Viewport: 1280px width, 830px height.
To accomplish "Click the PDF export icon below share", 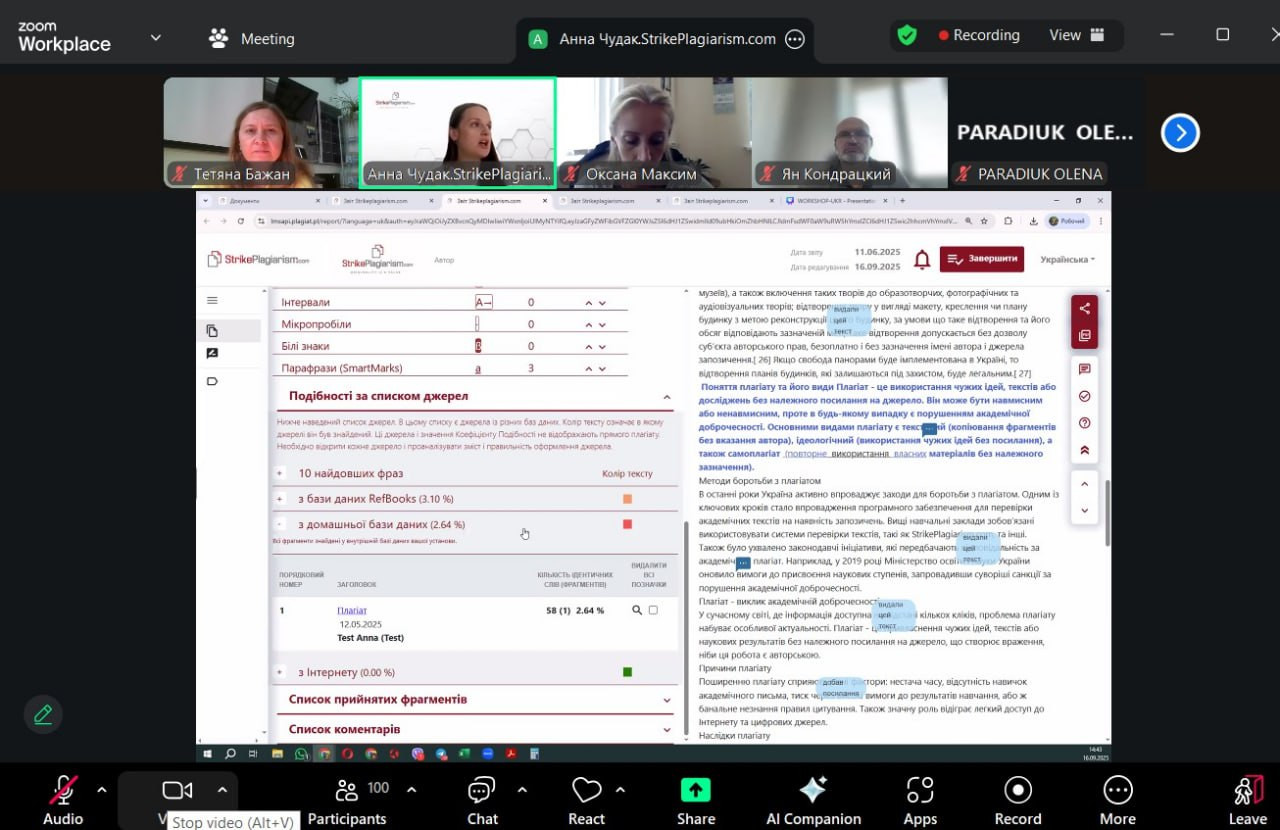I will click(1084, 336).
